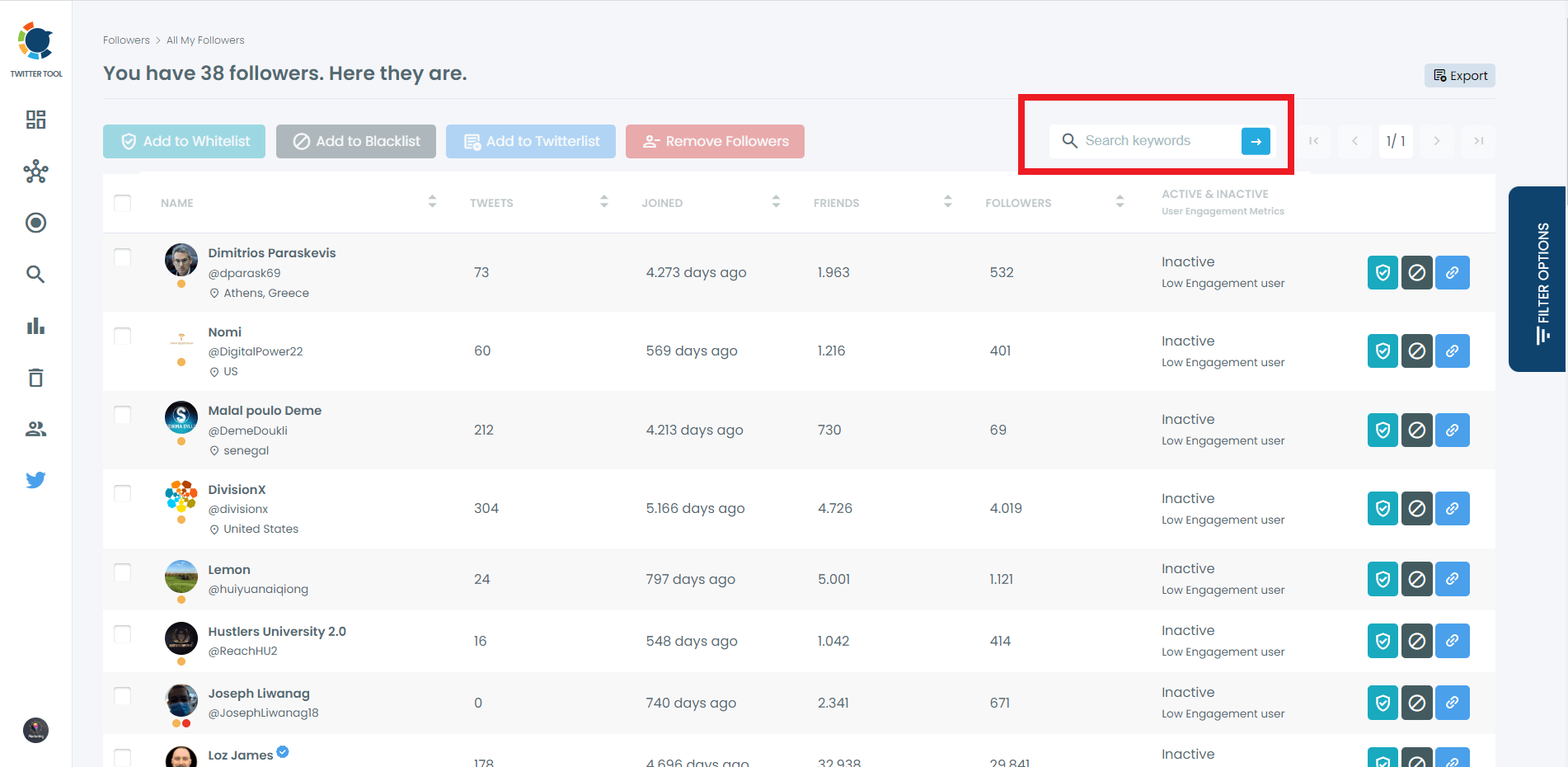The image size is (1568, 767).
Task: Open the analytics bar chart icon
Action: [x=35, y=326]
